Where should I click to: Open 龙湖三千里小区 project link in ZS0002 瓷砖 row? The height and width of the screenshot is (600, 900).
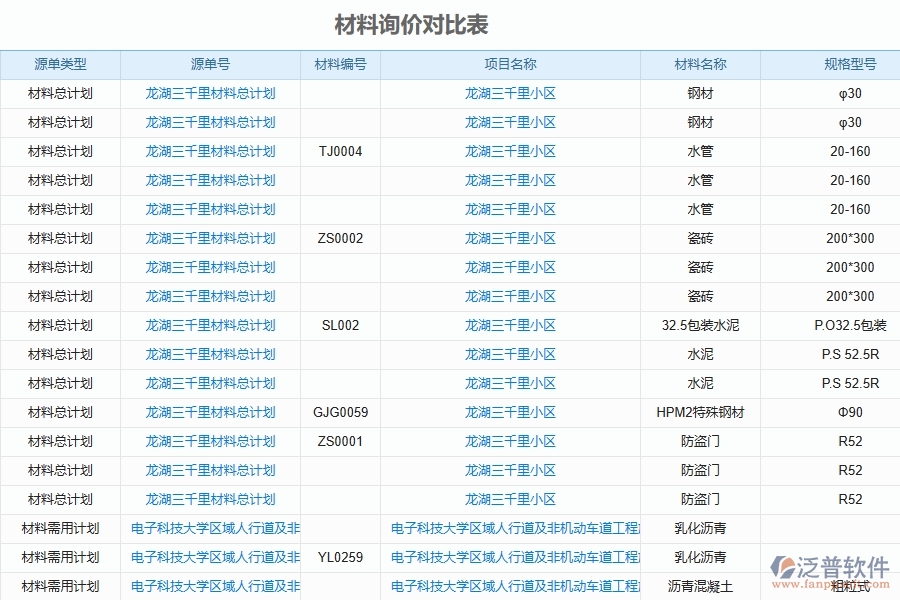pyautogui.click(x=510, y=238)
